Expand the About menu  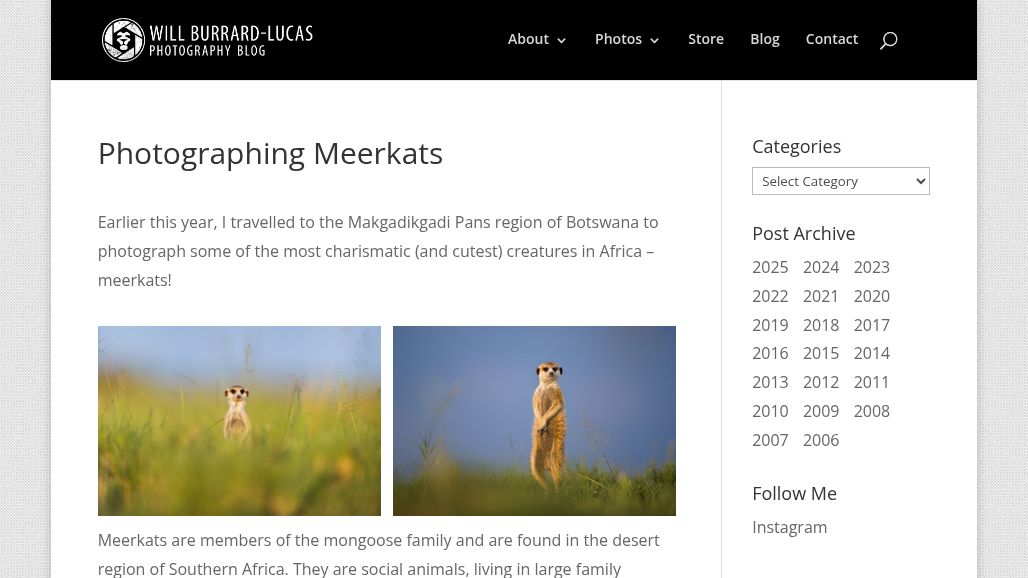537,40
